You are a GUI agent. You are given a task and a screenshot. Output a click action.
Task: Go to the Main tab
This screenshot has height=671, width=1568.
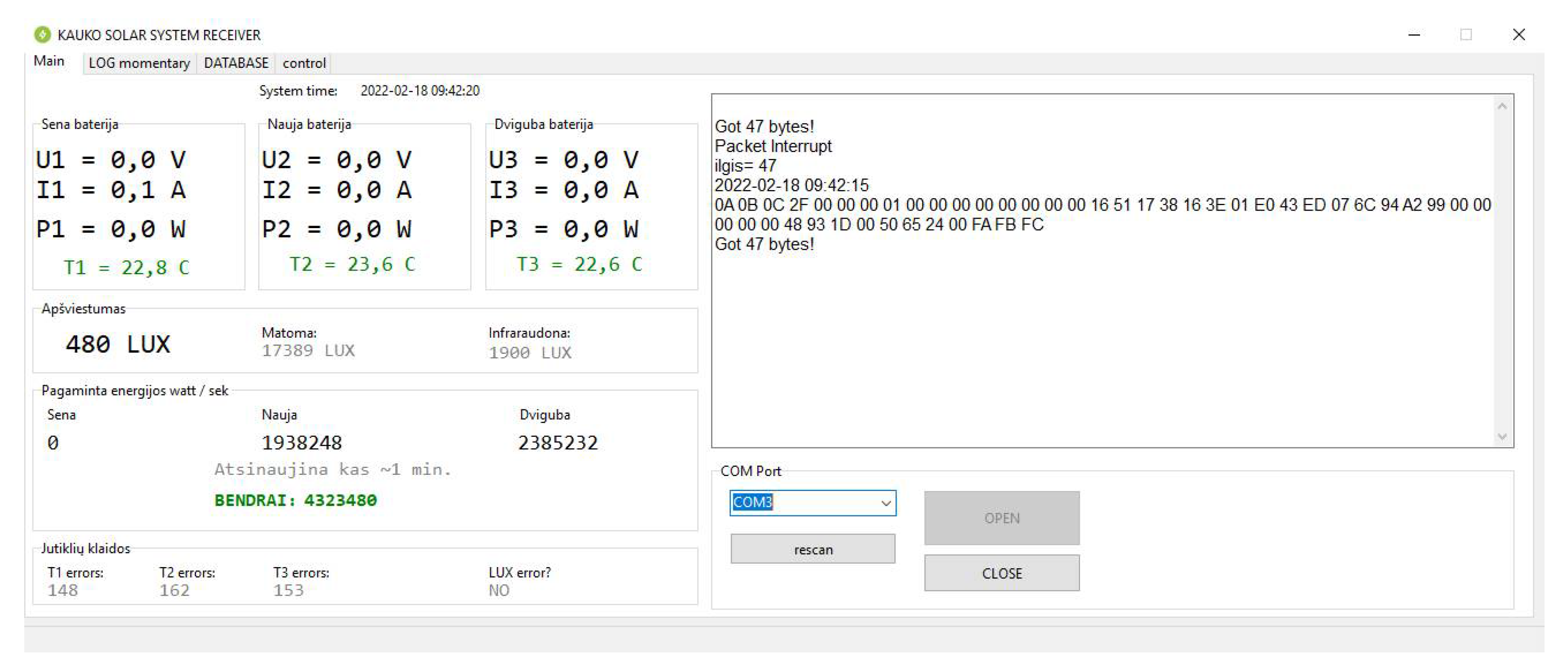(x=49, y=61)
